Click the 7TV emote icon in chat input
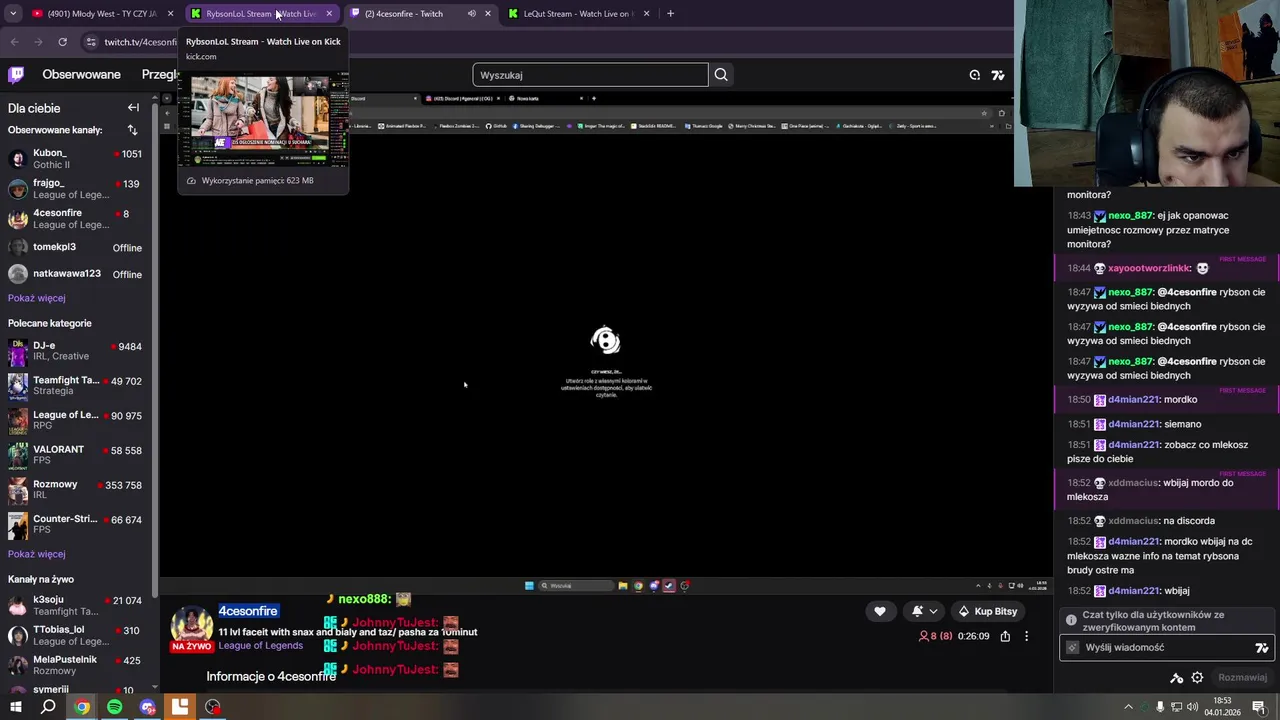The width and height of the screenshot is (1280, 720). point(1262,648)
